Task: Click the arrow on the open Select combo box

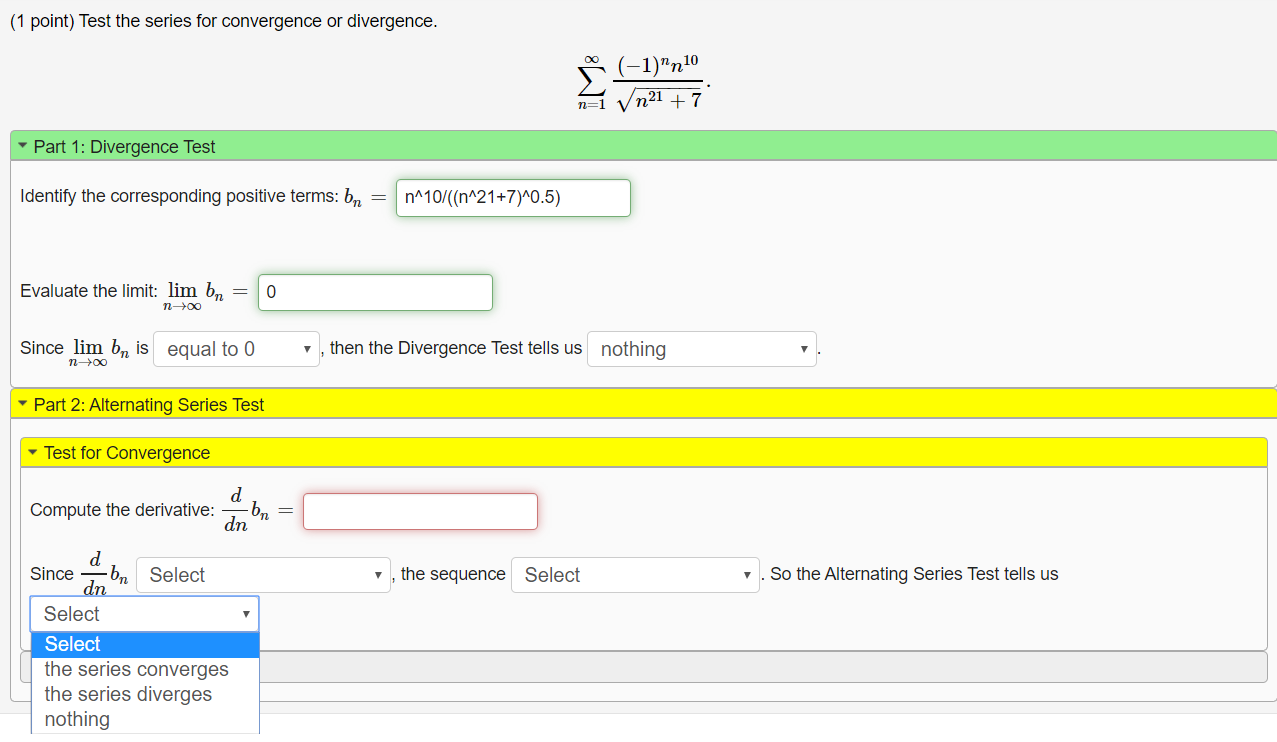Action: [246, 613]
